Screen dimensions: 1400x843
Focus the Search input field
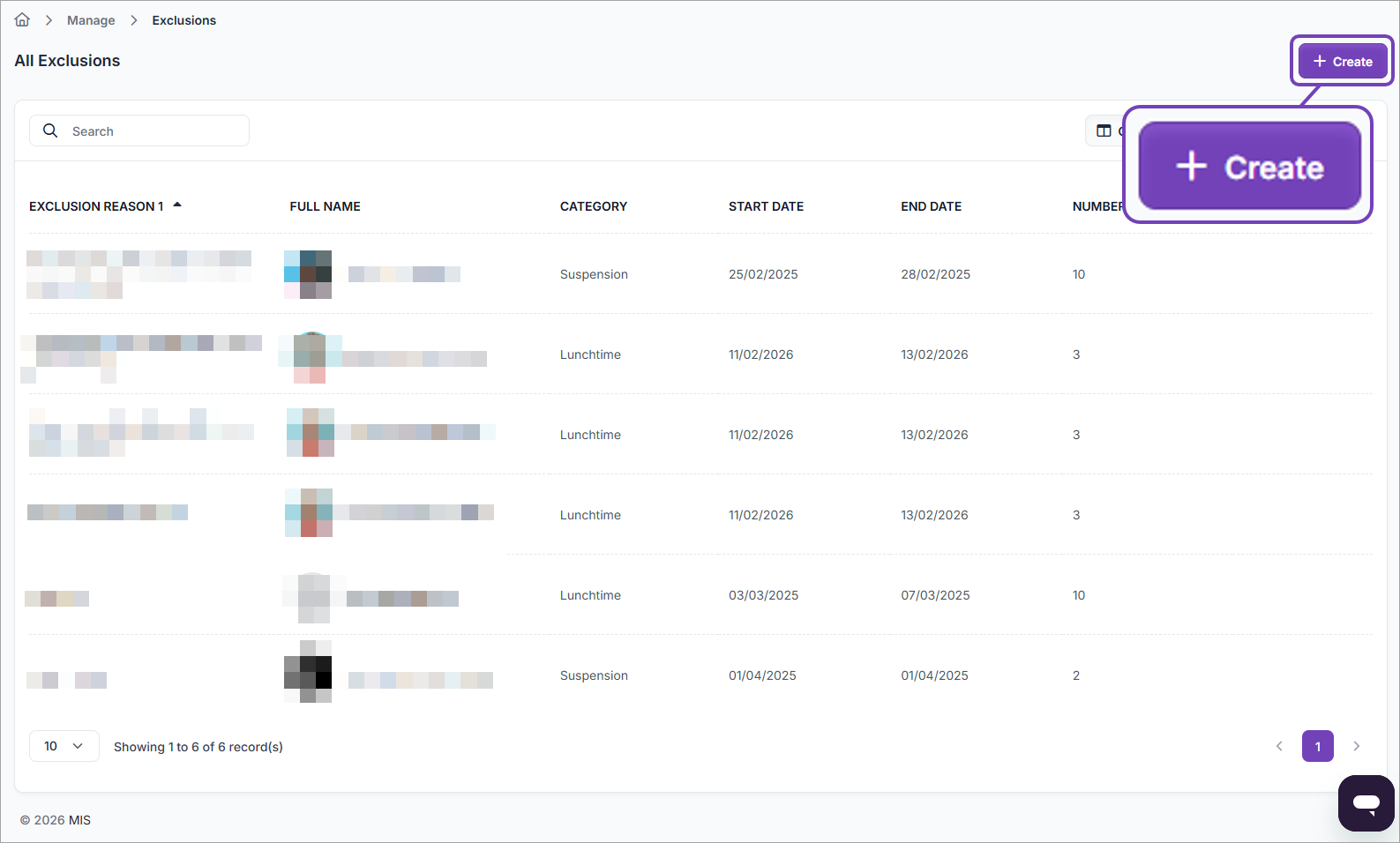pyautogui.click(x=154, y=131)
